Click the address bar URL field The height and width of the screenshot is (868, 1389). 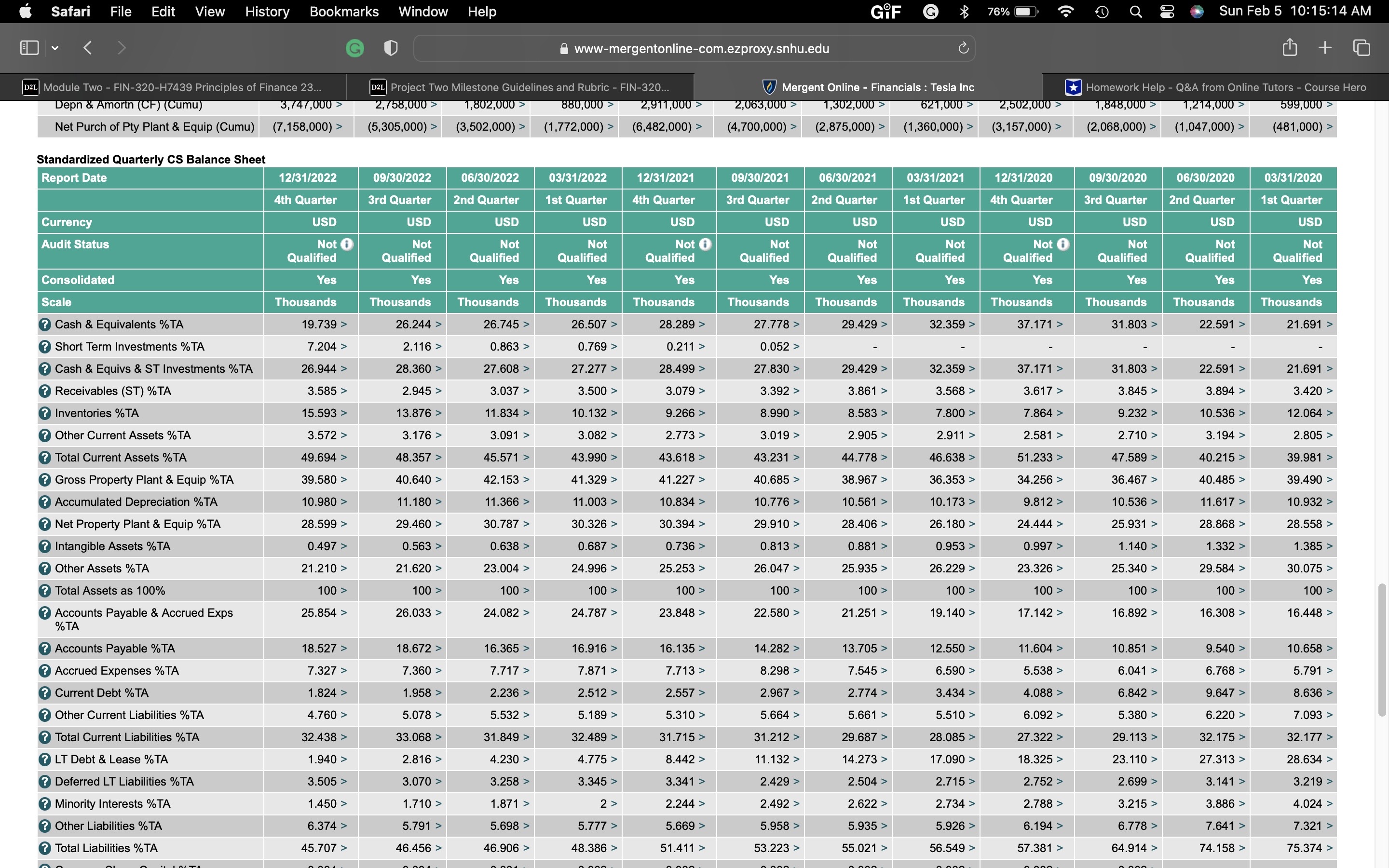[x=694, y=48]
